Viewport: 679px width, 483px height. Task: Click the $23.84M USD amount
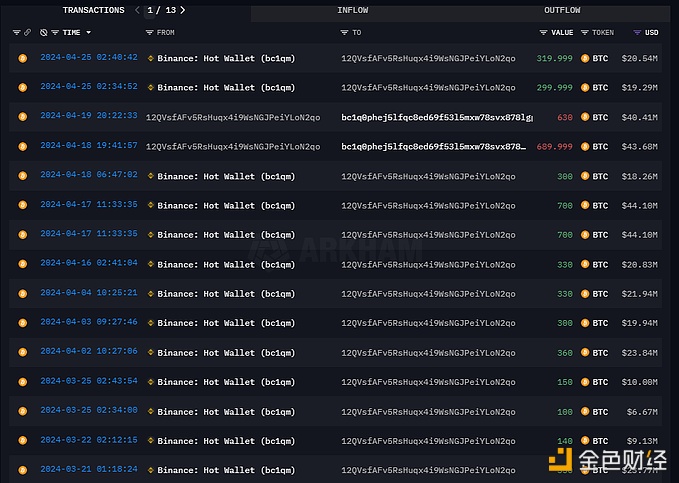(640, 353)
